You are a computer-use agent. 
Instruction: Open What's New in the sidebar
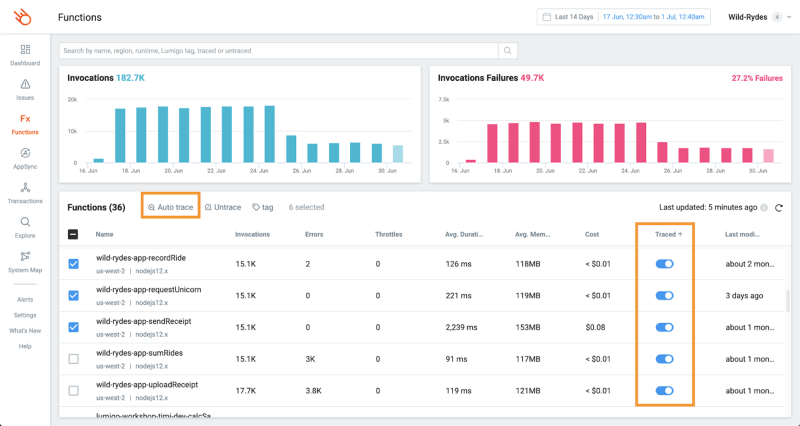coord(25,331)
